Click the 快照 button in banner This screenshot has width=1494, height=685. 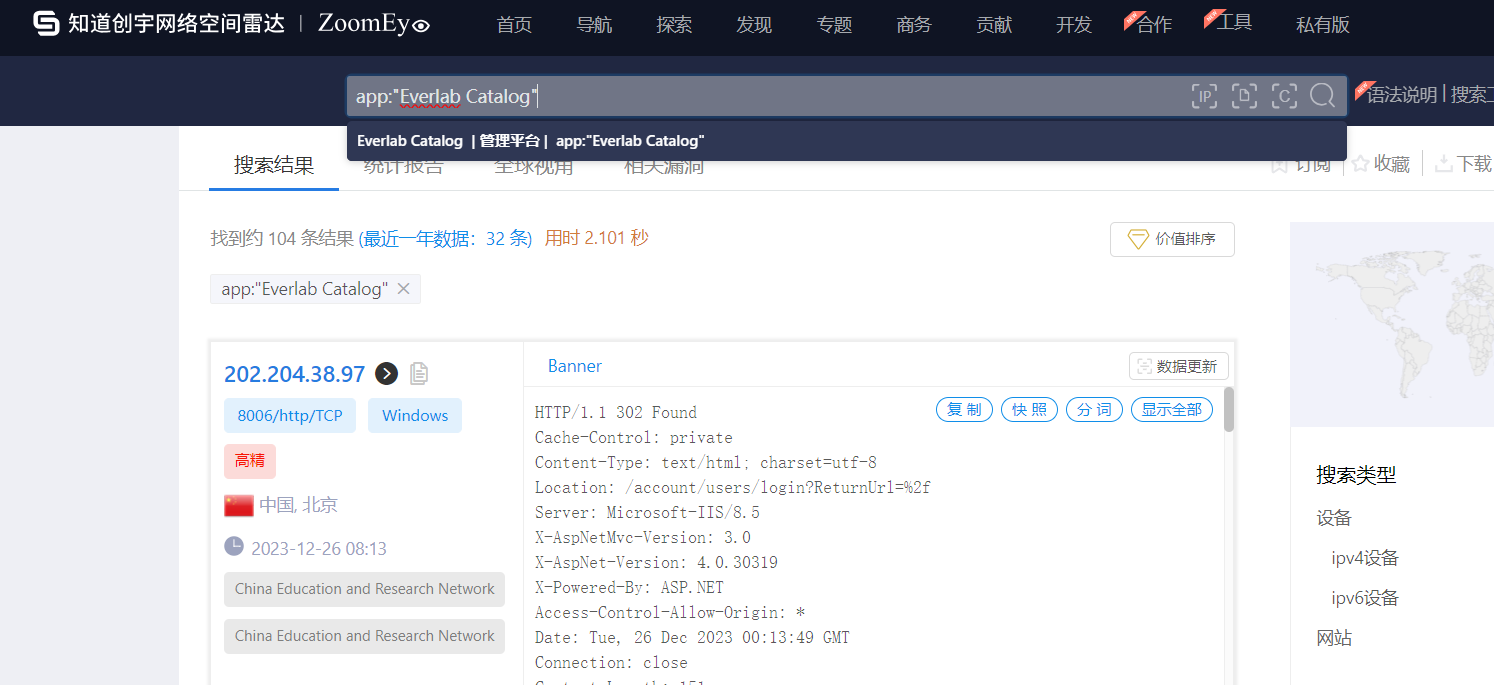[x=1029, y=410]
